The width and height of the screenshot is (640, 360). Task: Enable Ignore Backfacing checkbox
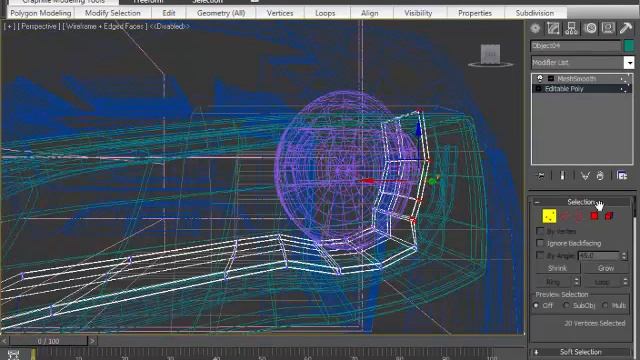[540, 243]
